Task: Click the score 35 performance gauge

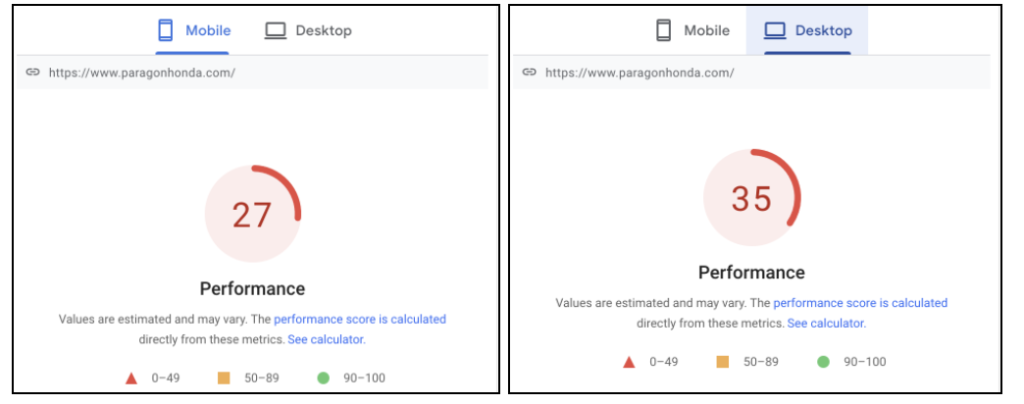Action: [752, 197]
